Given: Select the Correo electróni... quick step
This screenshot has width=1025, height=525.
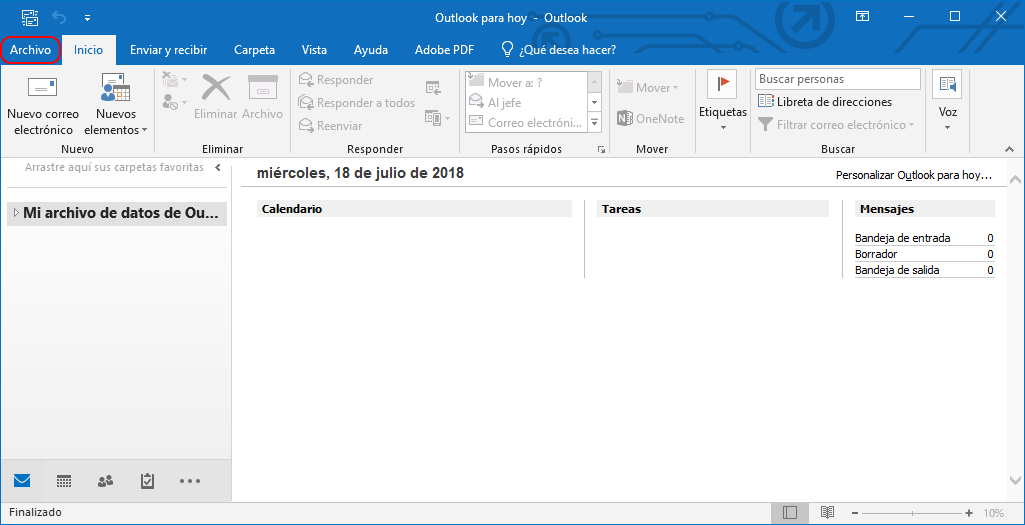Looking at the screenshot, I should (x=526, y=122).
